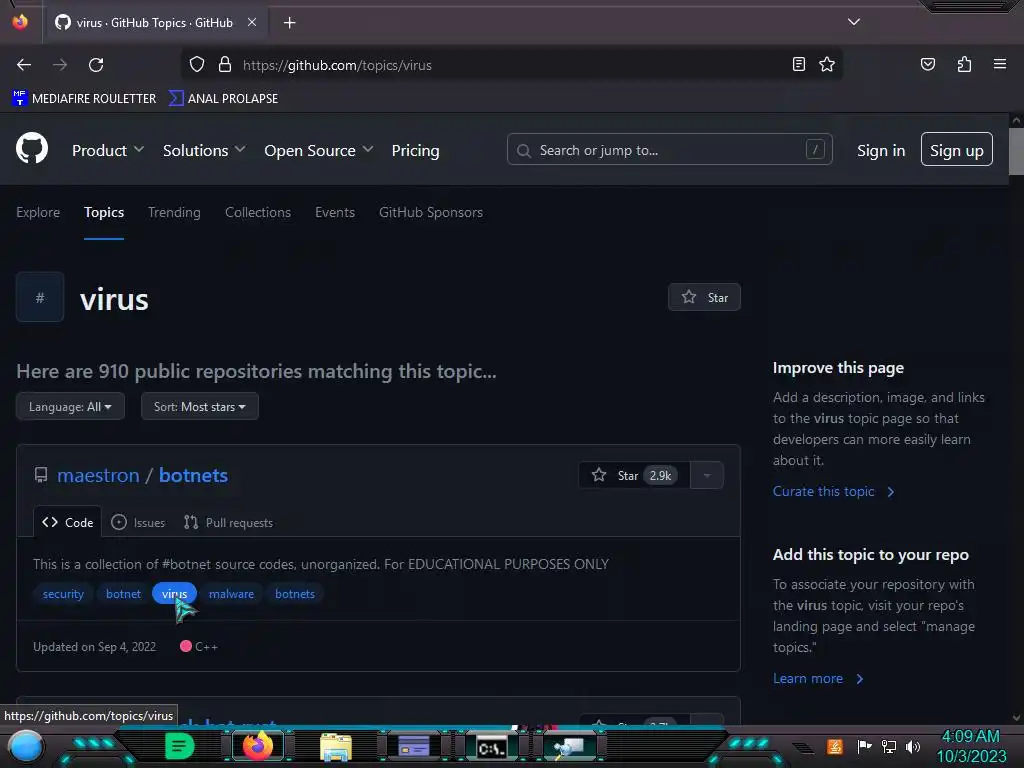Open the maestron user link

pyautogui.click(x=99, y=475)
